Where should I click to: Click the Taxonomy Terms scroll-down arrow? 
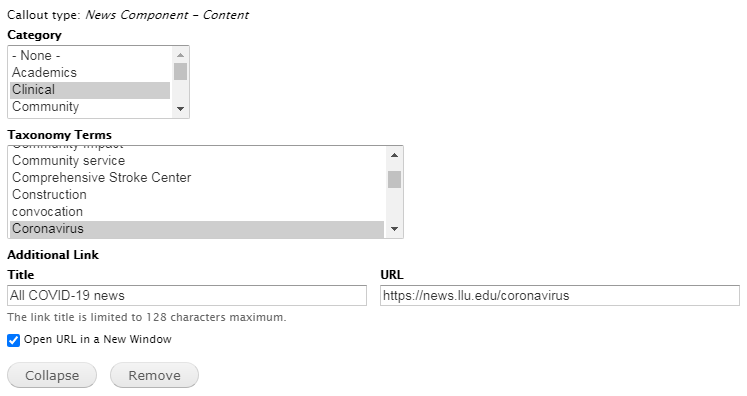click(x=394, y=229)
